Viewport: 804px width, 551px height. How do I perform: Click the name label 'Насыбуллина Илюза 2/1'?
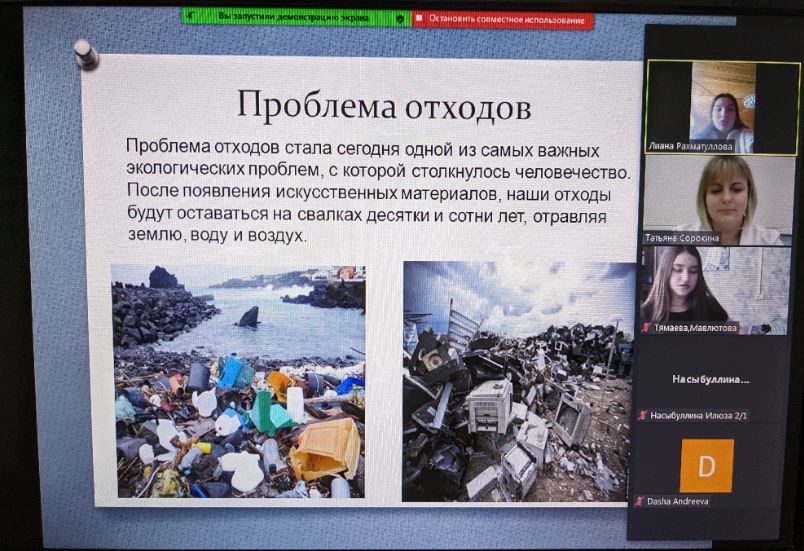698,415
